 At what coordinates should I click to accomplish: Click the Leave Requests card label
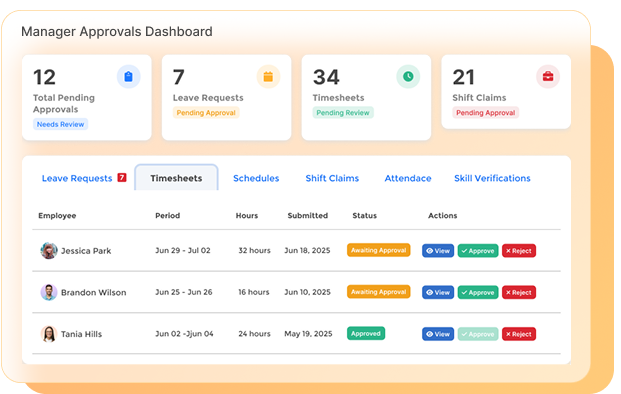point(208,97)
